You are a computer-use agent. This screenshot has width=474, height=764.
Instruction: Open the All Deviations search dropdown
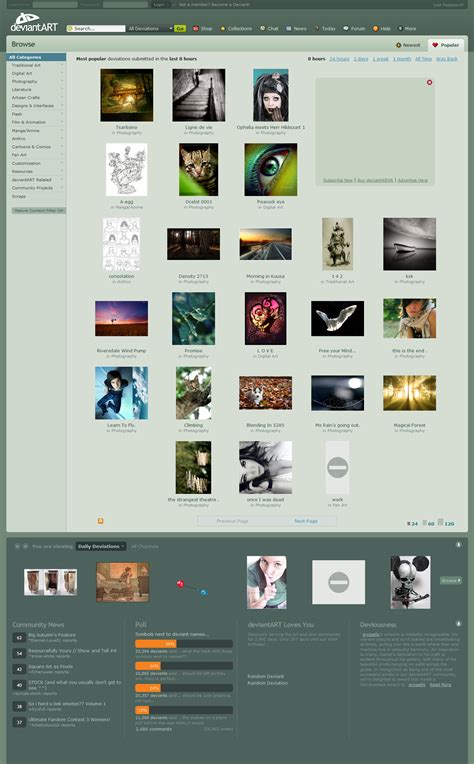point(150,29)
